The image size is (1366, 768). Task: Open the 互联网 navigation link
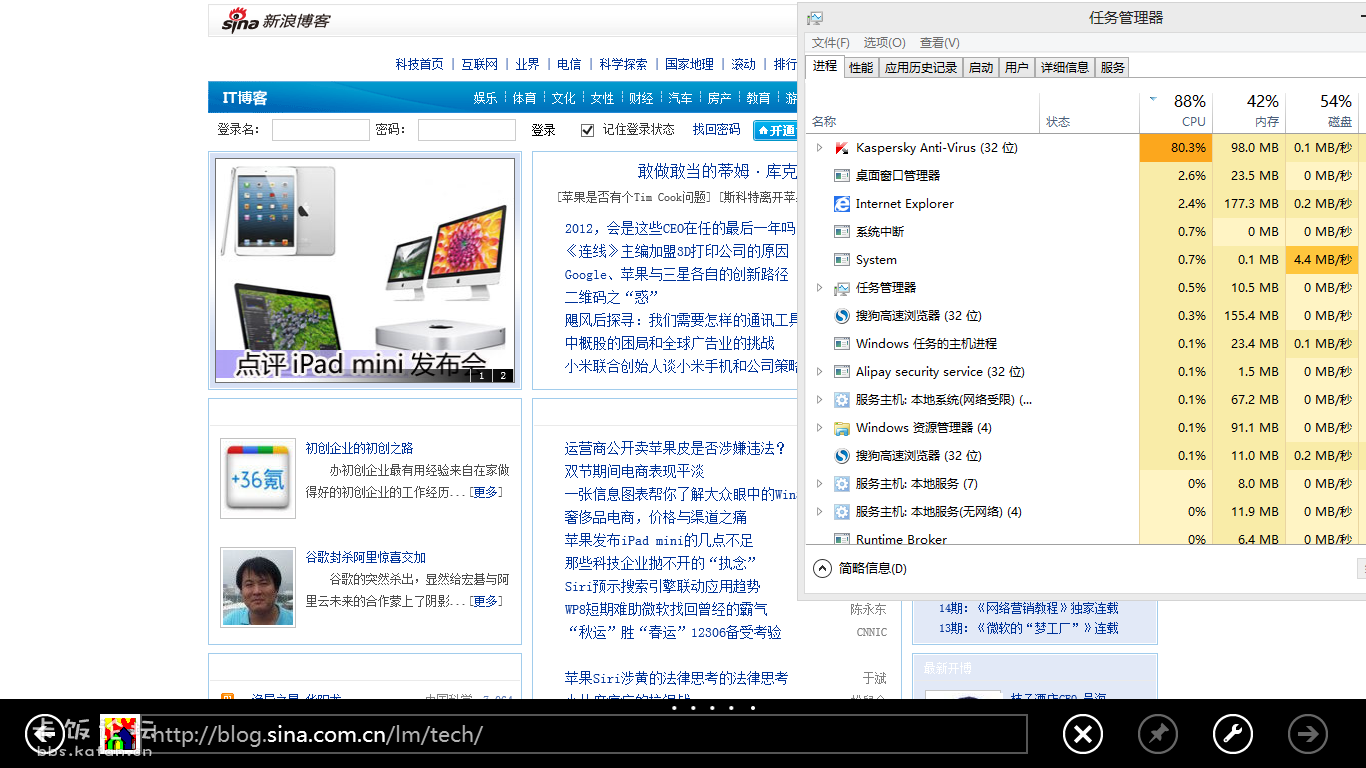(479, 64)
